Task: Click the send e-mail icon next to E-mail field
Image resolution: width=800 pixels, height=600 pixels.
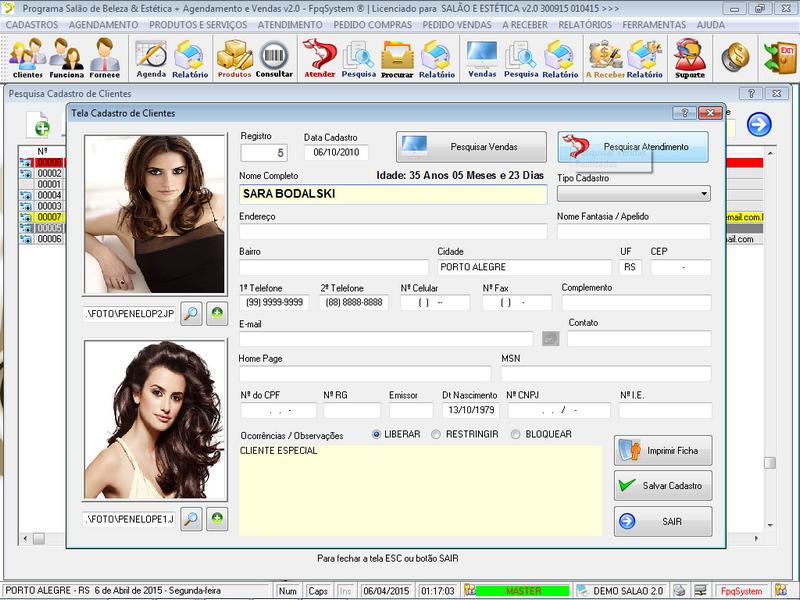Action: click(550, 338)
